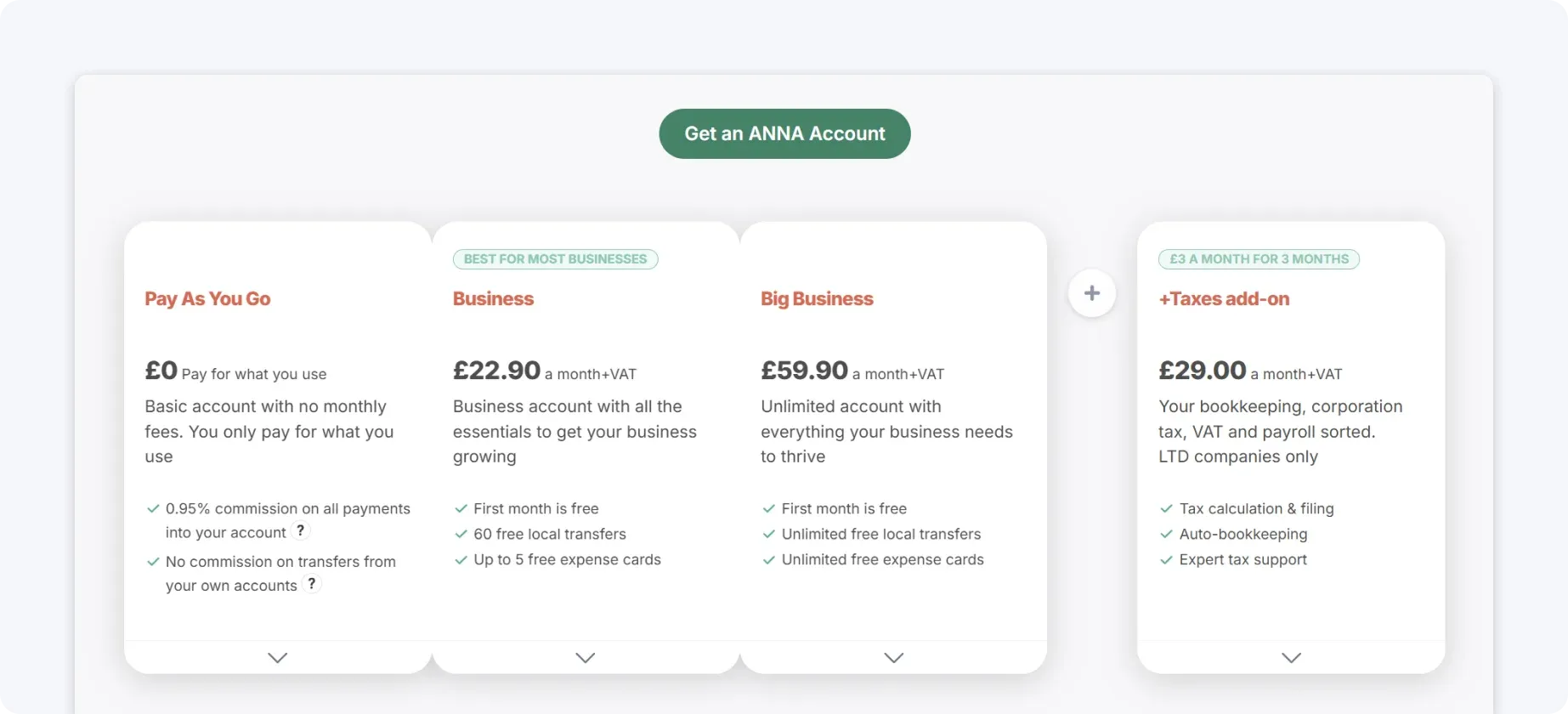Select the Big Business plan title

click(x=816, y=298)
